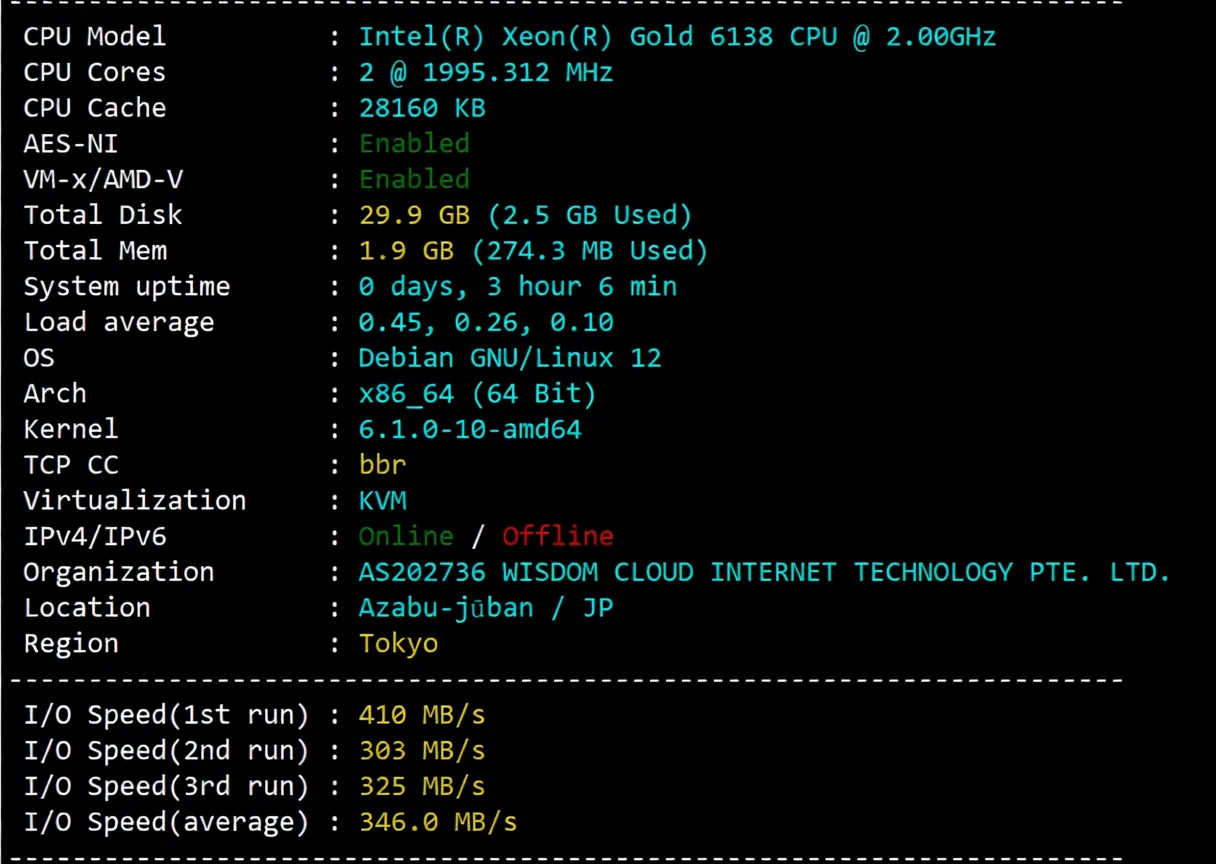Click the Tokyo Region value
1216x864 pixels.
coord(398,643)
